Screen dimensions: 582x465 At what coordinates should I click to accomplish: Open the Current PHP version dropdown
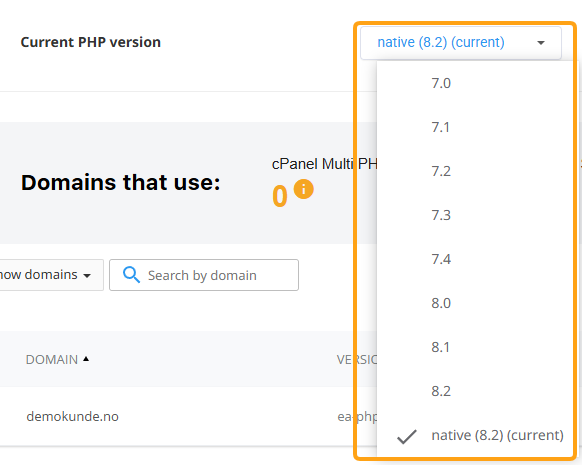pyautogui.click(x=461, y=43)
